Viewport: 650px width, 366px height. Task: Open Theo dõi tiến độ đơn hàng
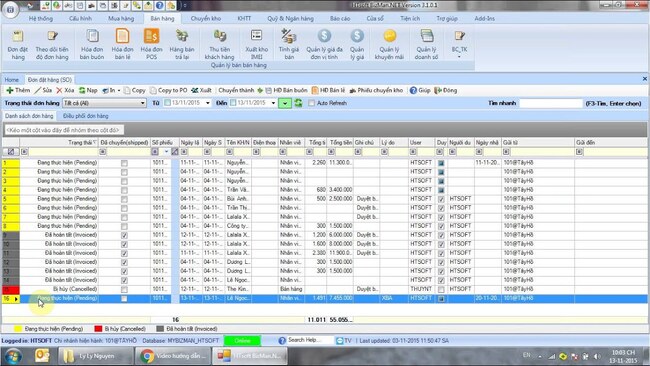pos(52,44)
